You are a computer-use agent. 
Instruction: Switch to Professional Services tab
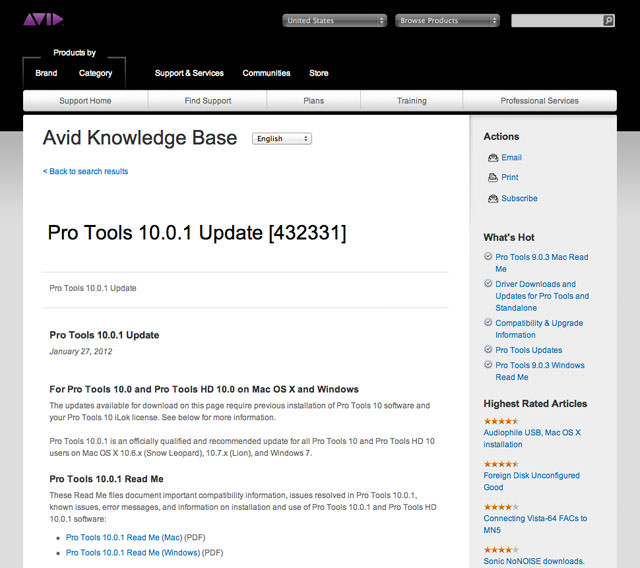click(x=540, y=101)
